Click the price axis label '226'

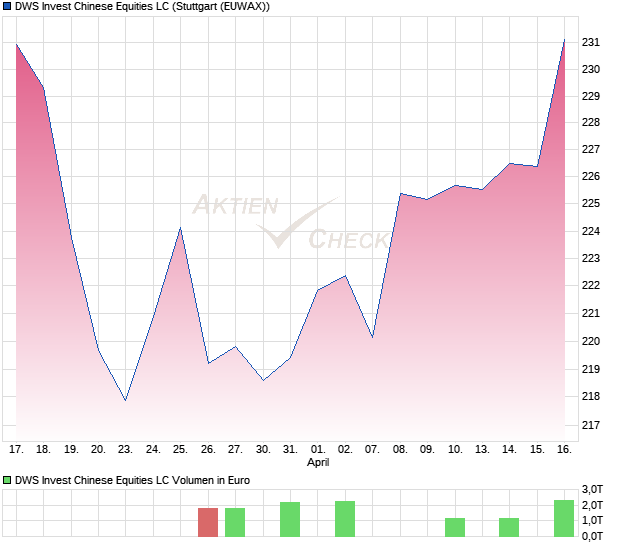tap(591, 176)
